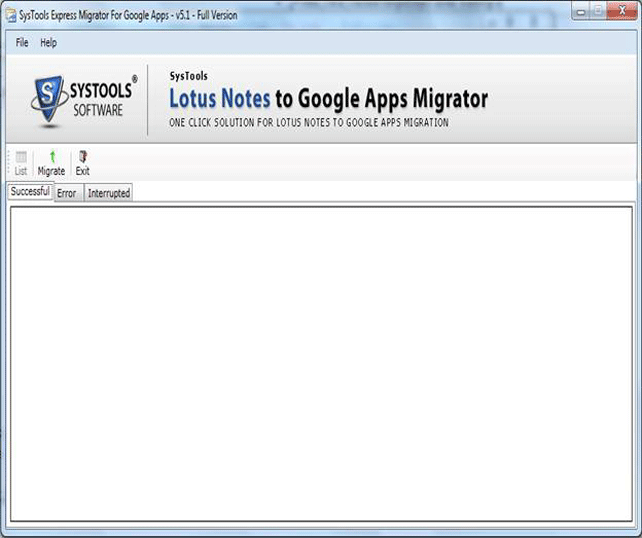Minimize the SysTools Express Migrator window
Image resolution: width=642 pixels, height=538 pixels.
click(580, 11)
